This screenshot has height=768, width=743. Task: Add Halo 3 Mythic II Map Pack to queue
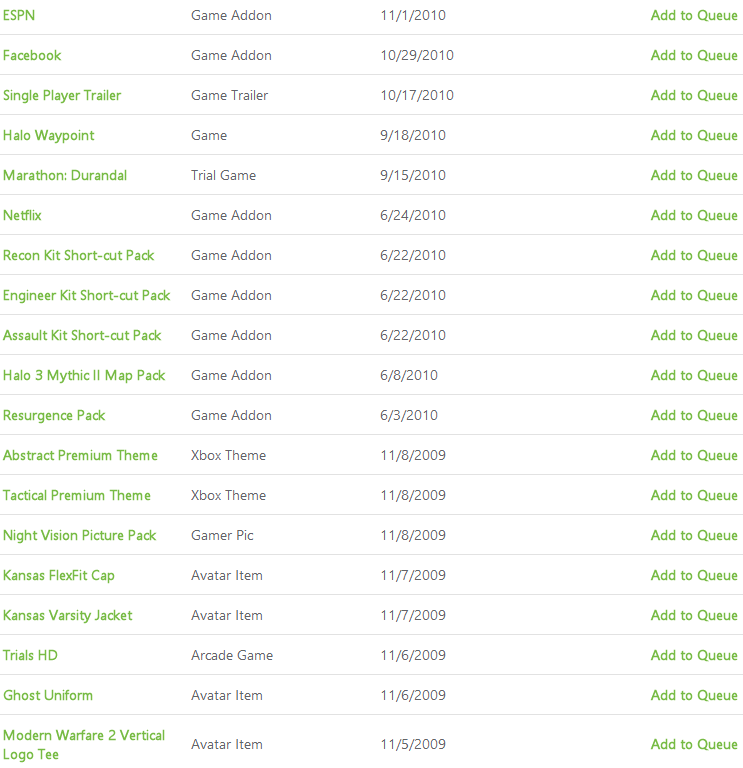(x=694, y=376)
